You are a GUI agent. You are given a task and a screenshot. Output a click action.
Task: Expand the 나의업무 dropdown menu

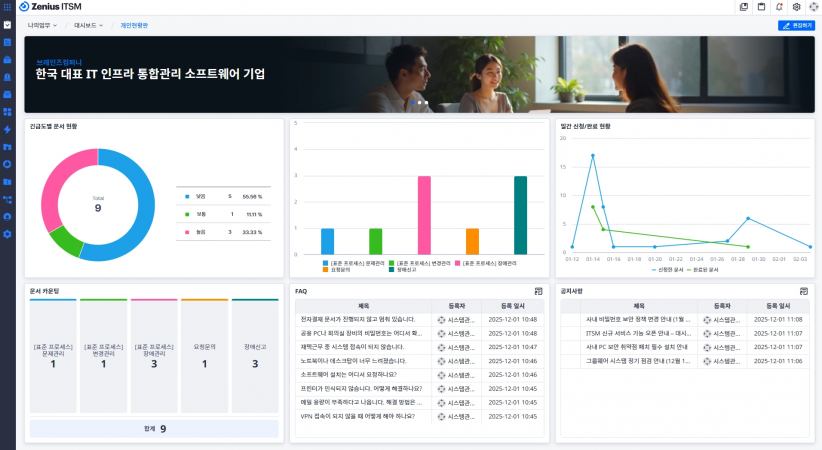coord(42,25)
